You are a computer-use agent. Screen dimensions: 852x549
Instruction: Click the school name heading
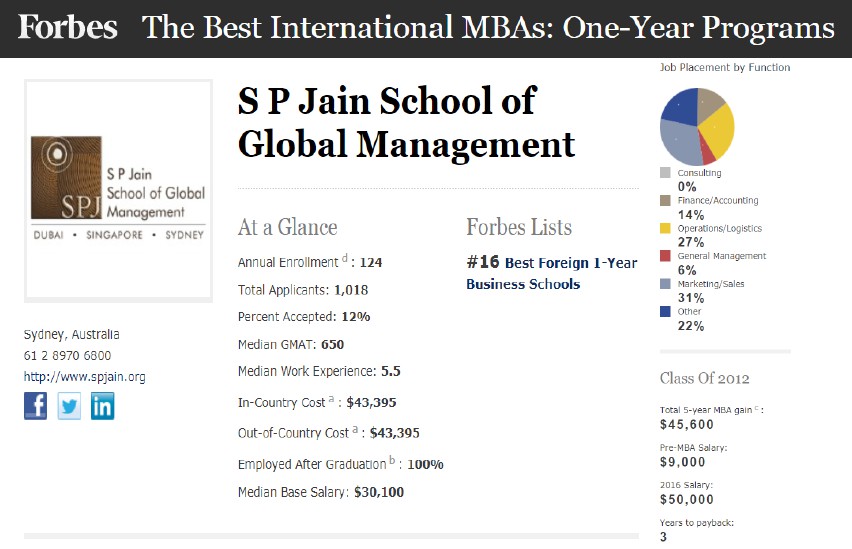pos(406,123)
